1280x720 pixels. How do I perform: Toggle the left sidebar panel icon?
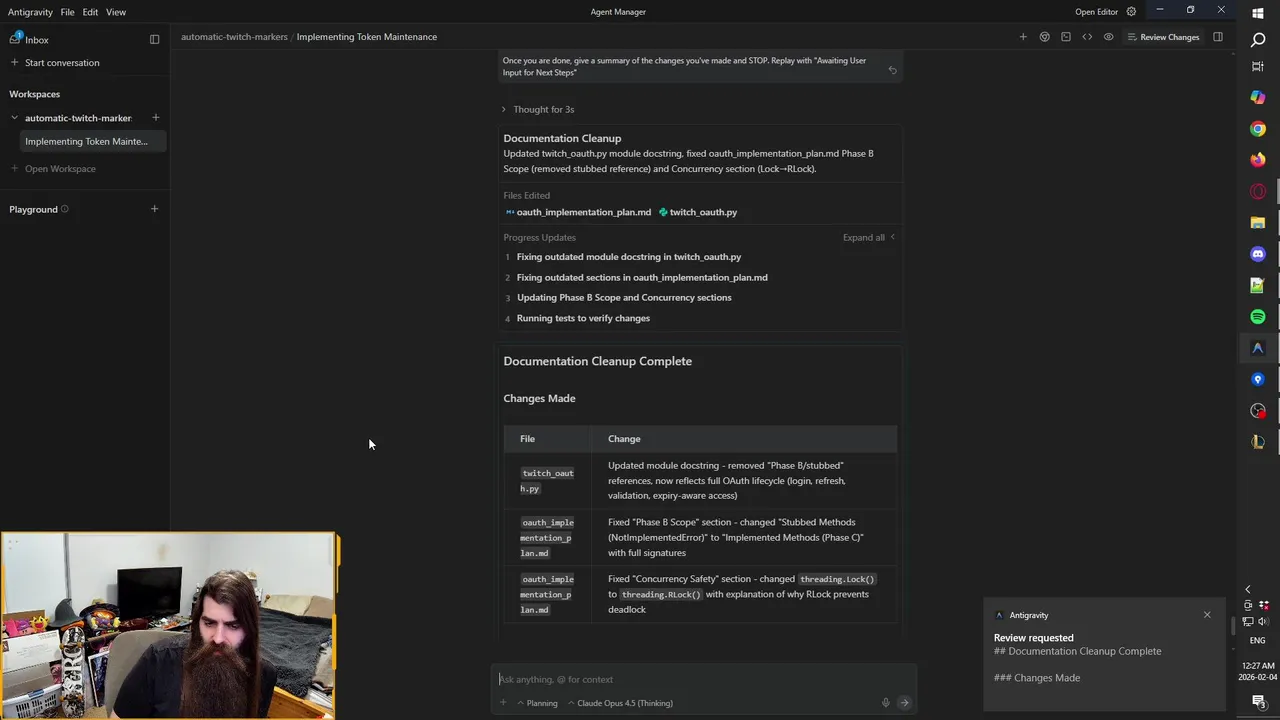point(154,40)
